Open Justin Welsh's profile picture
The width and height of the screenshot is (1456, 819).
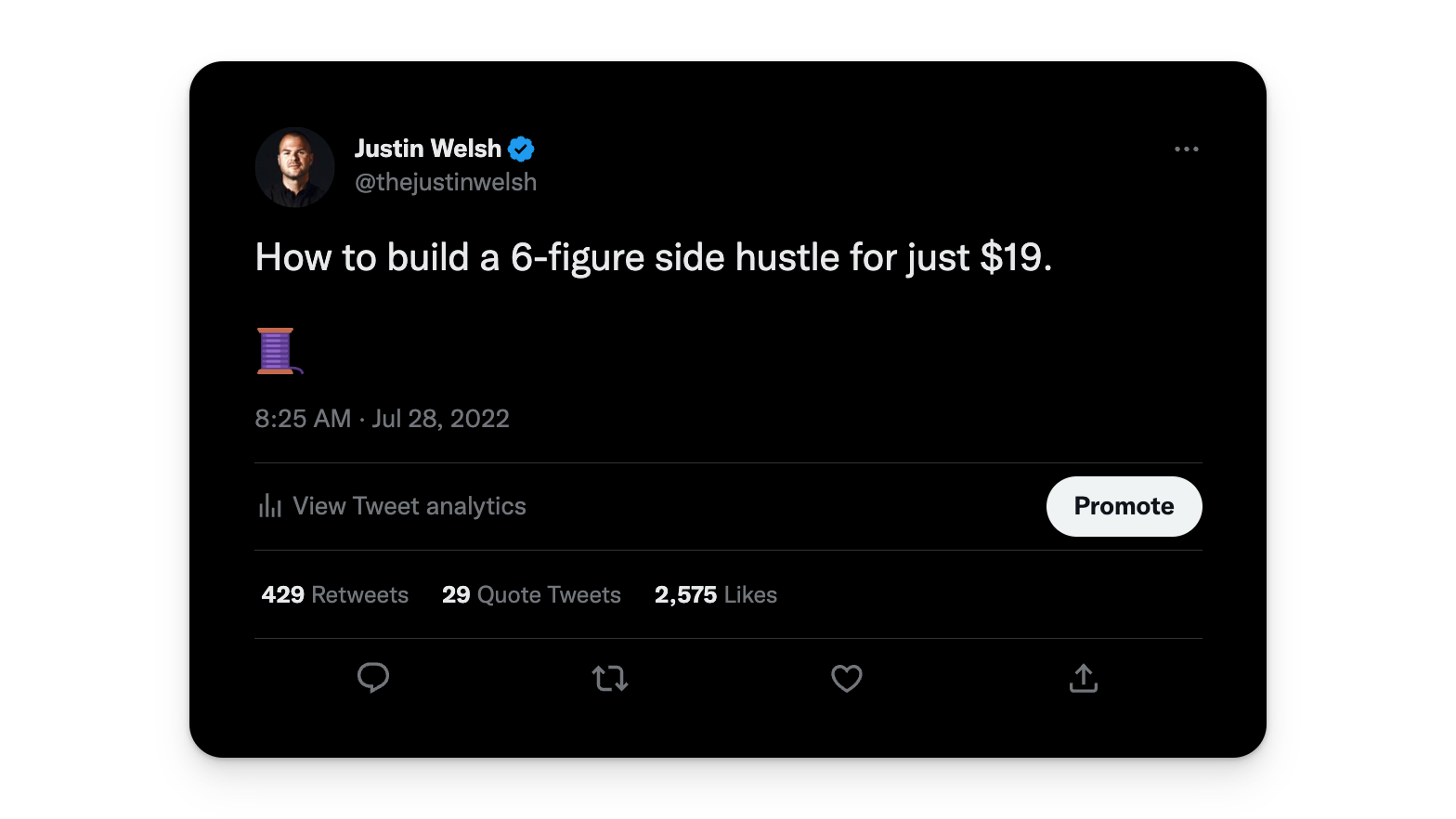pos(295,167)
